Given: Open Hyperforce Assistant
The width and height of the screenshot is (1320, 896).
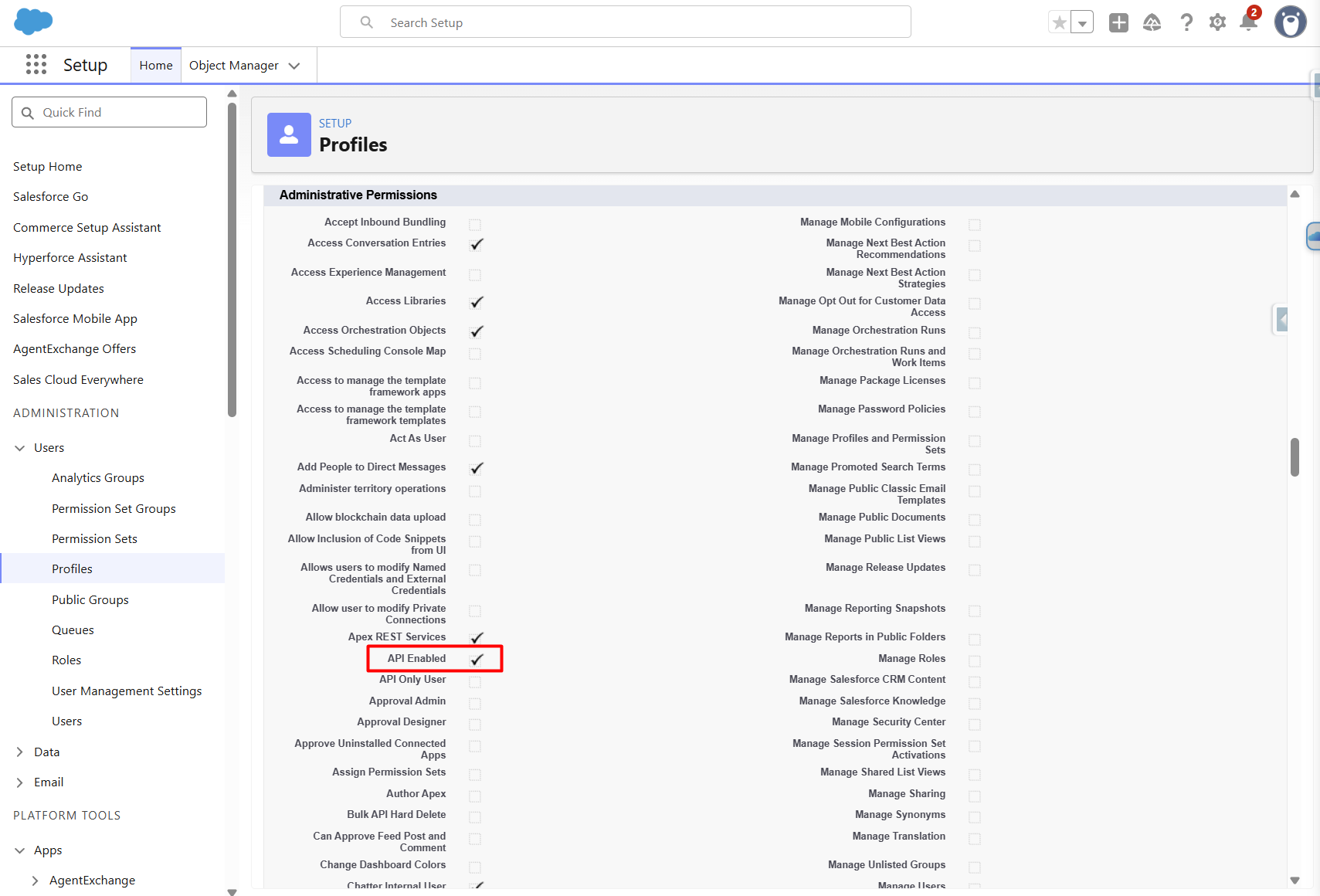Looking at the screenshot, I should tap(70, 258).
